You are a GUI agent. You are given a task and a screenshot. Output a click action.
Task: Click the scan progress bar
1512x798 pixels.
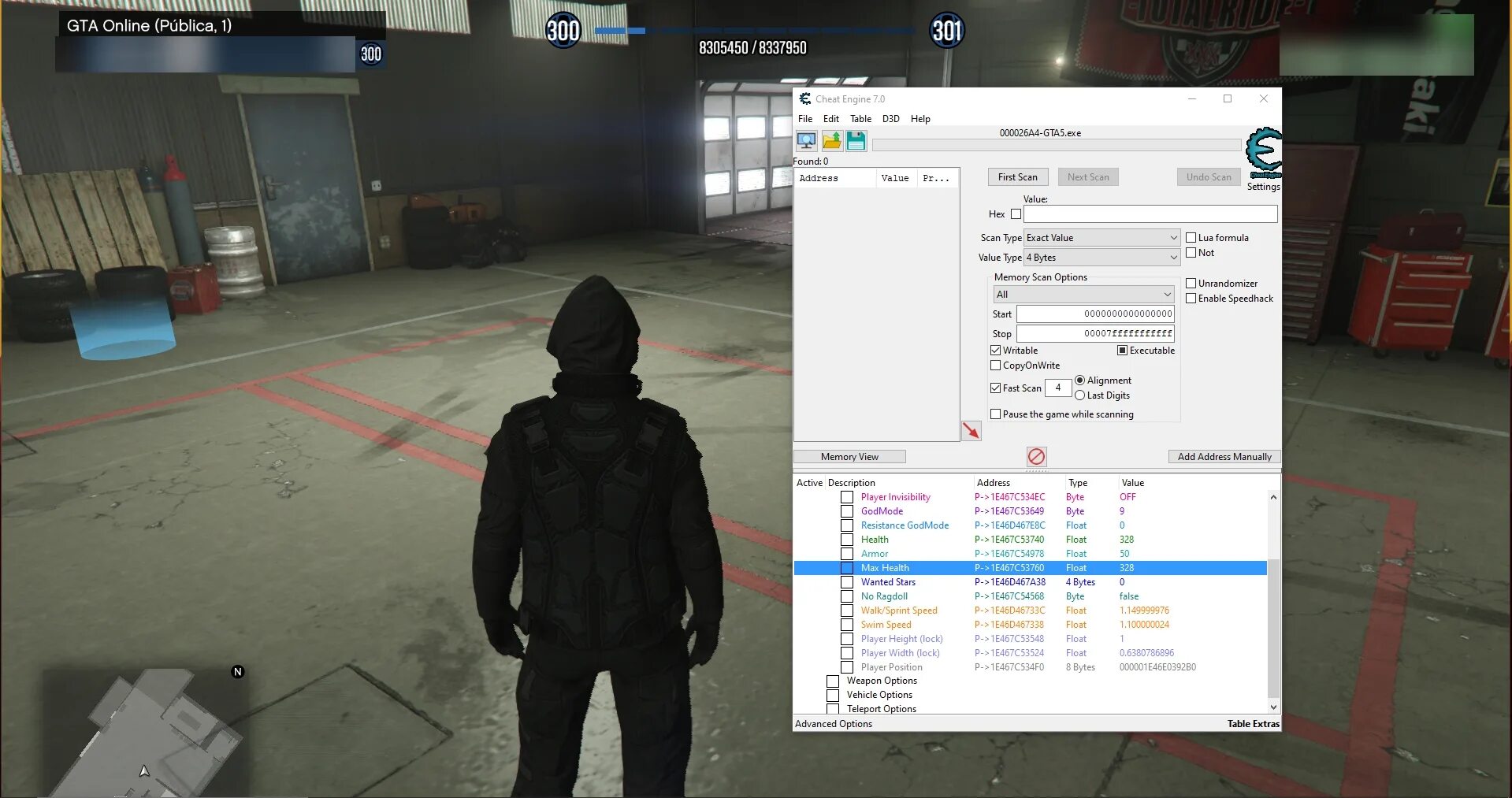point(1057,146)
